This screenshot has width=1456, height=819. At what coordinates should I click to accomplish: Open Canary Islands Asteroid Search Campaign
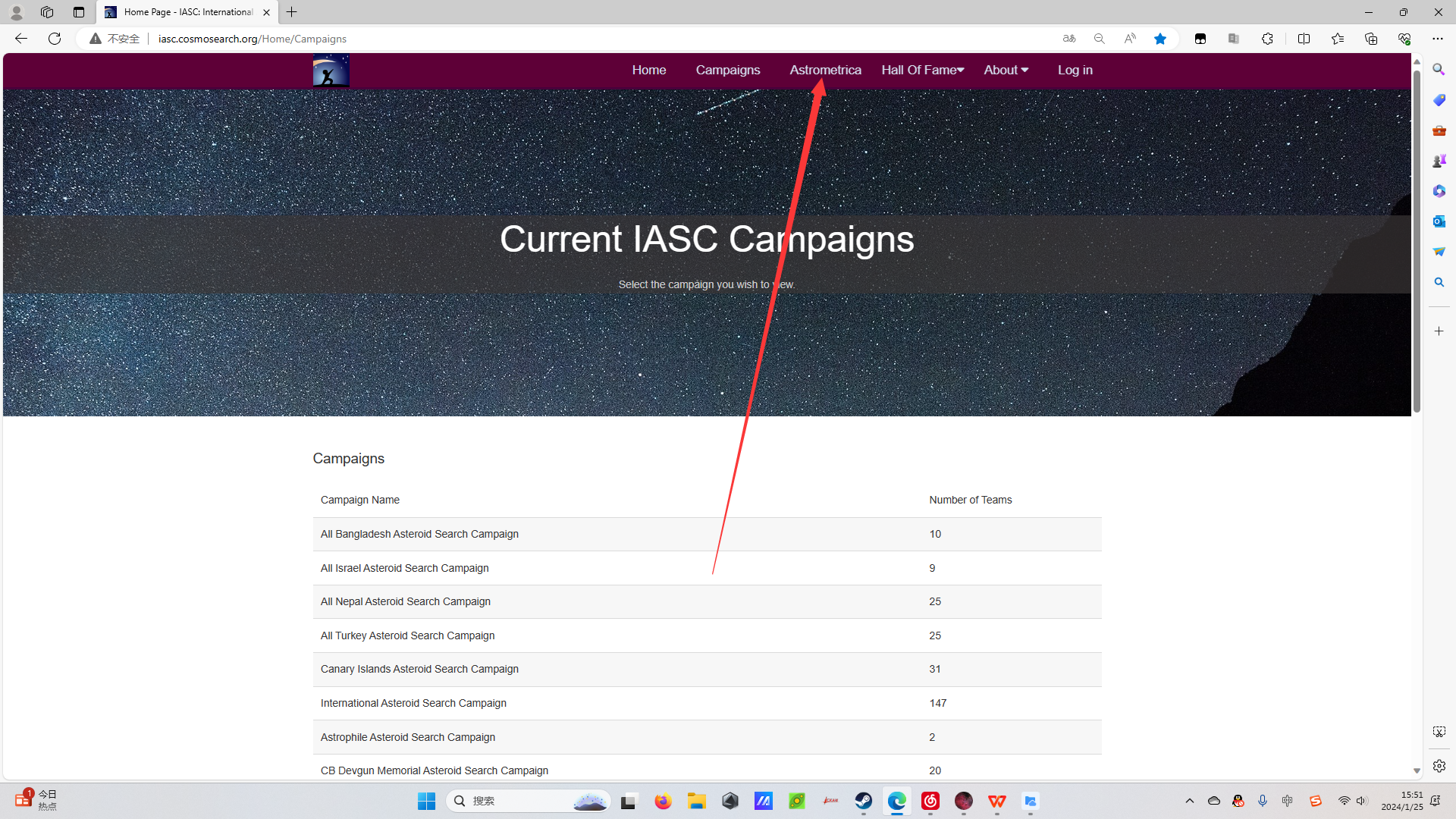click(x=419, y=669)
